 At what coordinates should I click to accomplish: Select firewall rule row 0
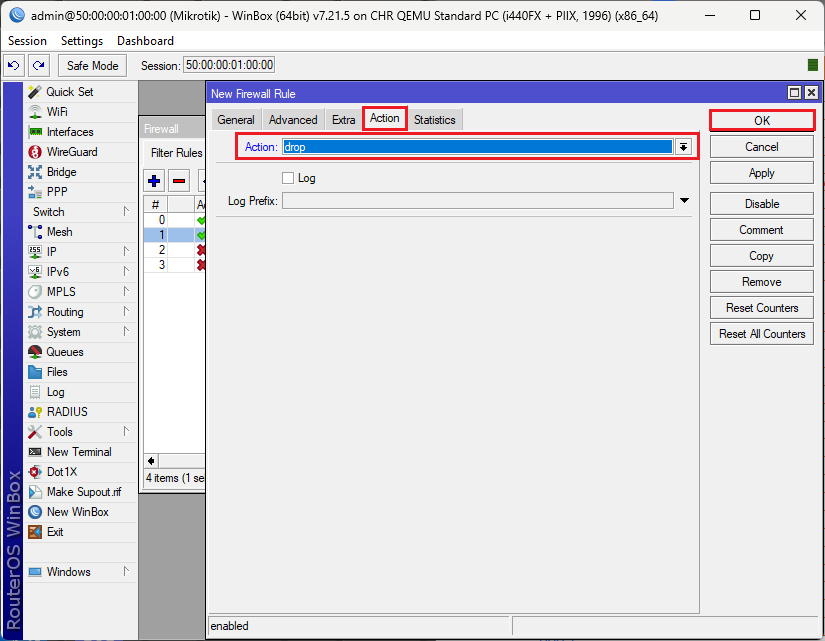[174, 219]
